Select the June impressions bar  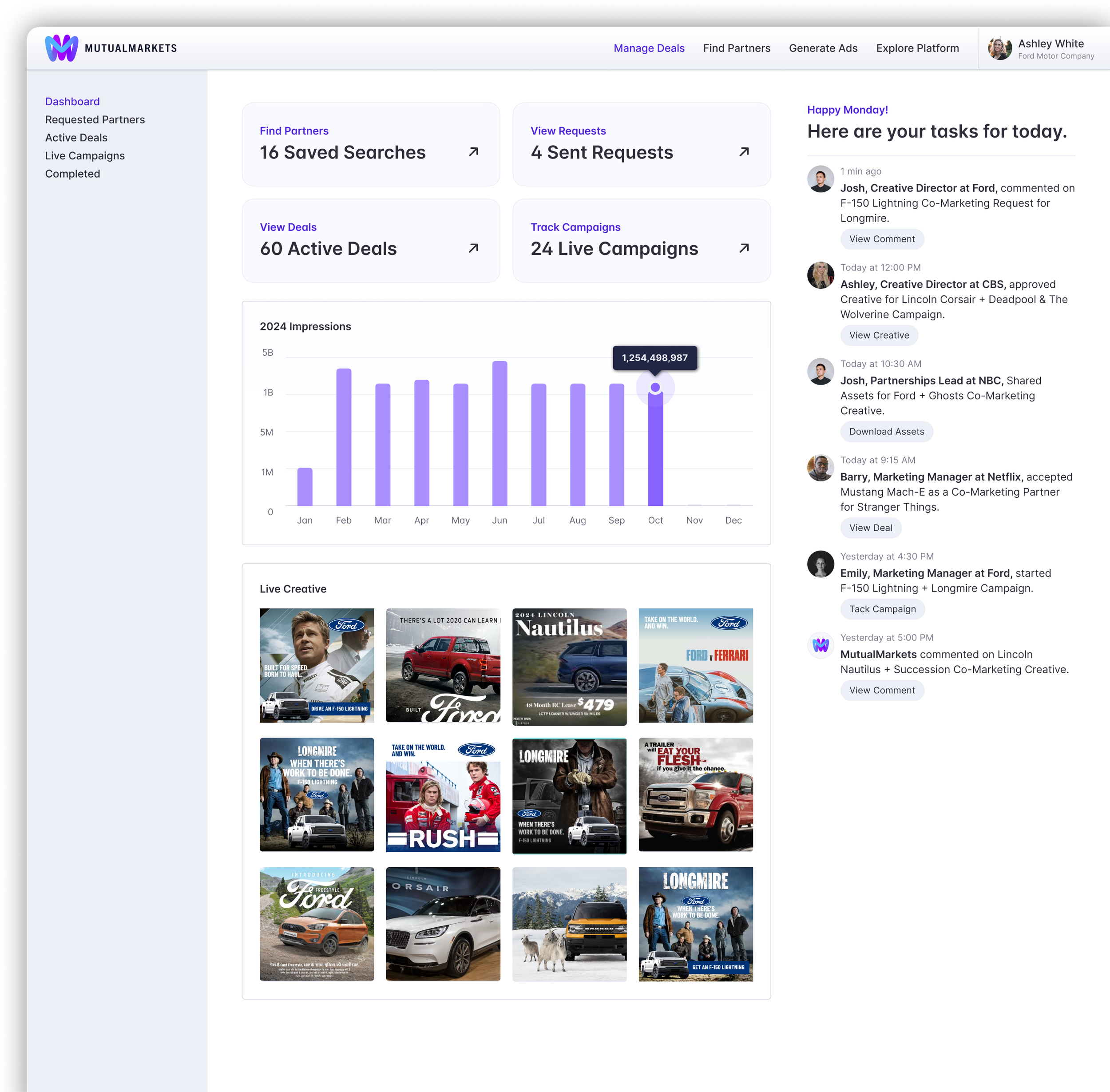pos(499,433)
